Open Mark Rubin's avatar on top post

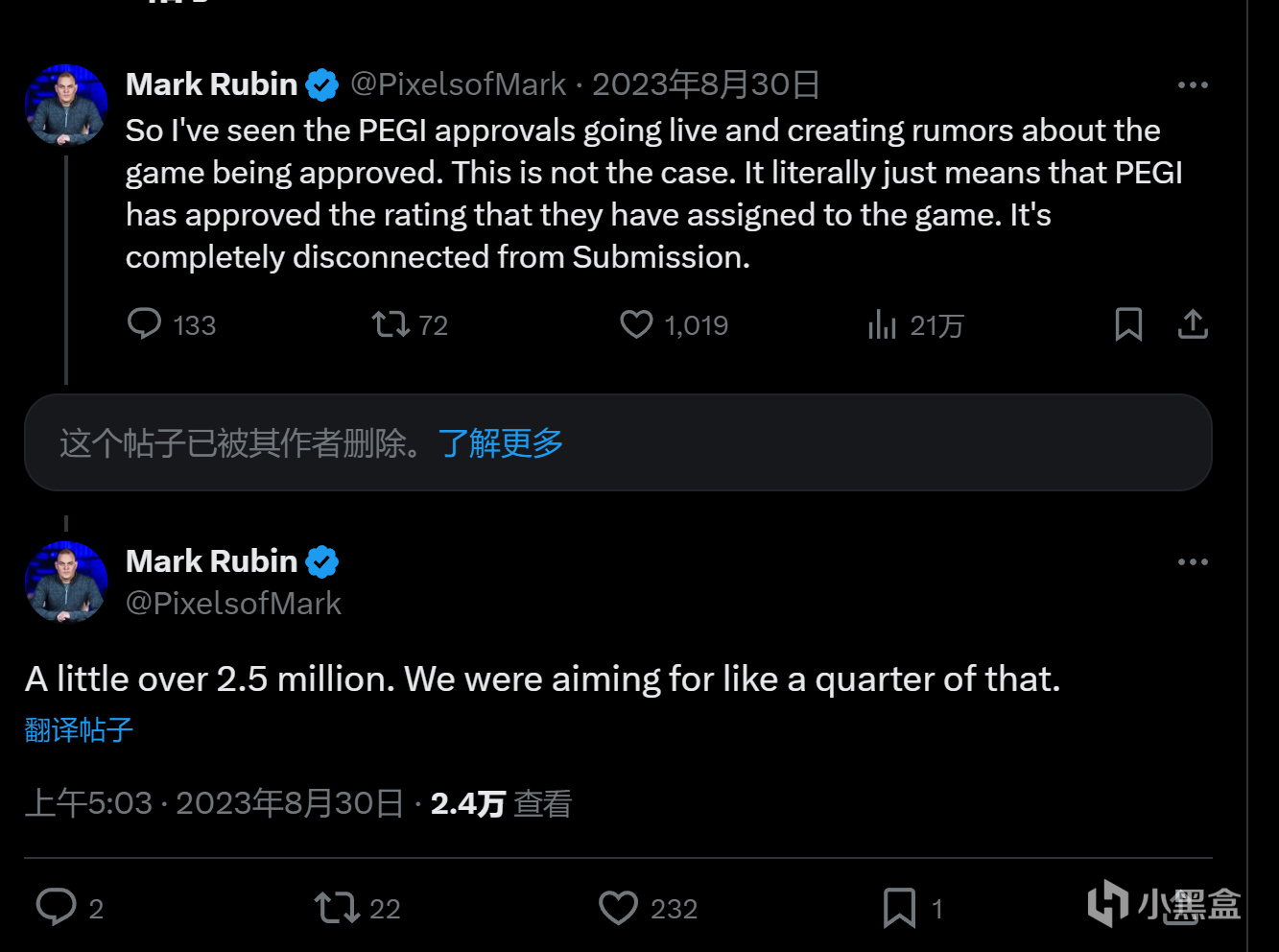point(66,106)
